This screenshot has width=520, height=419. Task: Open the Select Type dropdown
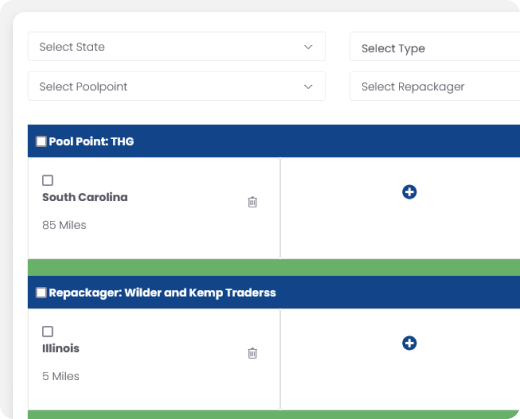[x=435, y=47]
